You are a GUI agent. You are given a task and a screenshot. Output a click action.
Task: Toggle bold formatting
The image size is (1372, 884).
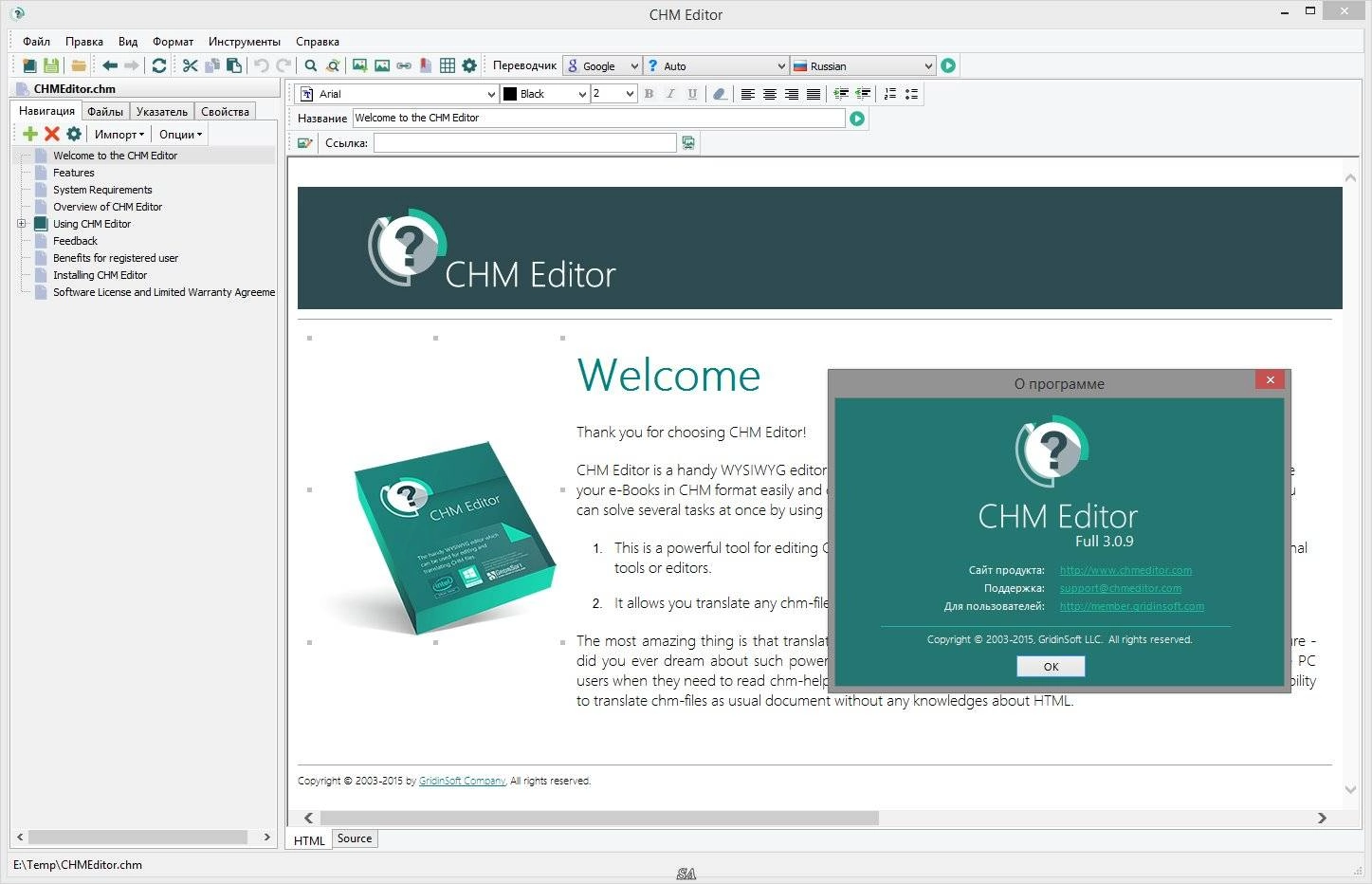[x=649, y=94]
